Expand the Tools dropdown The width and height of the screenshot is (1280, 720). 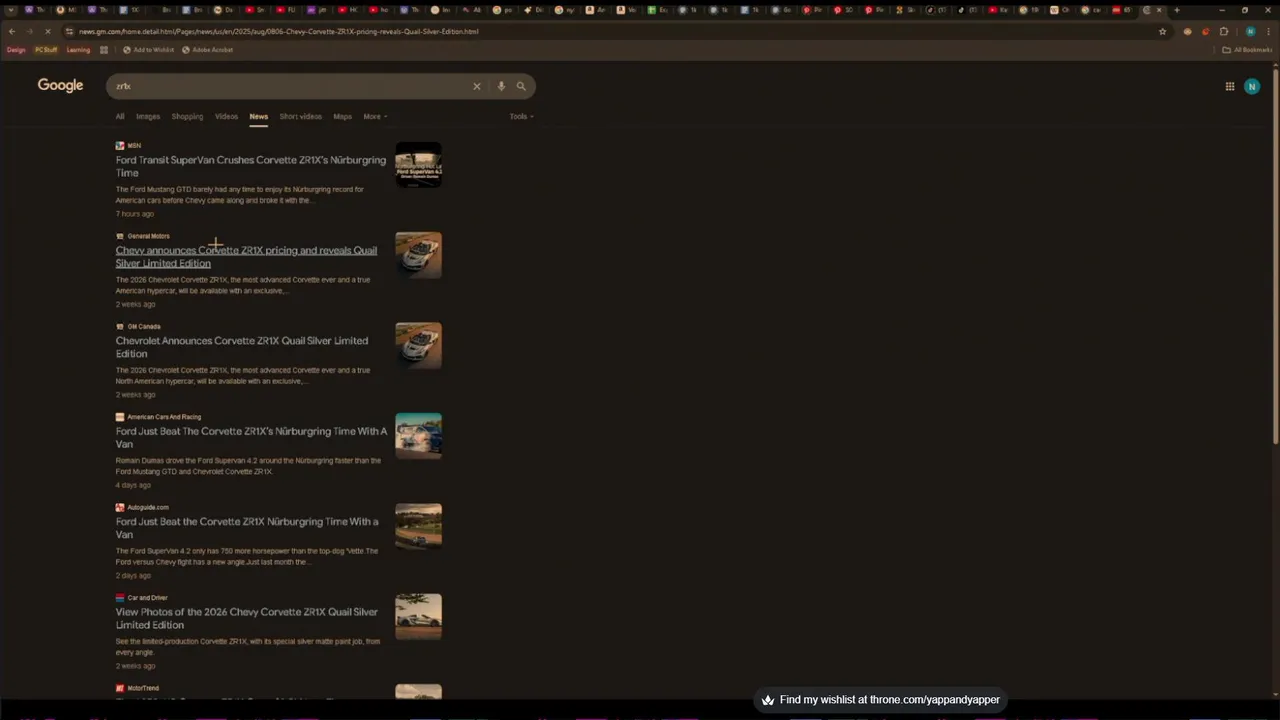point(521,116)
